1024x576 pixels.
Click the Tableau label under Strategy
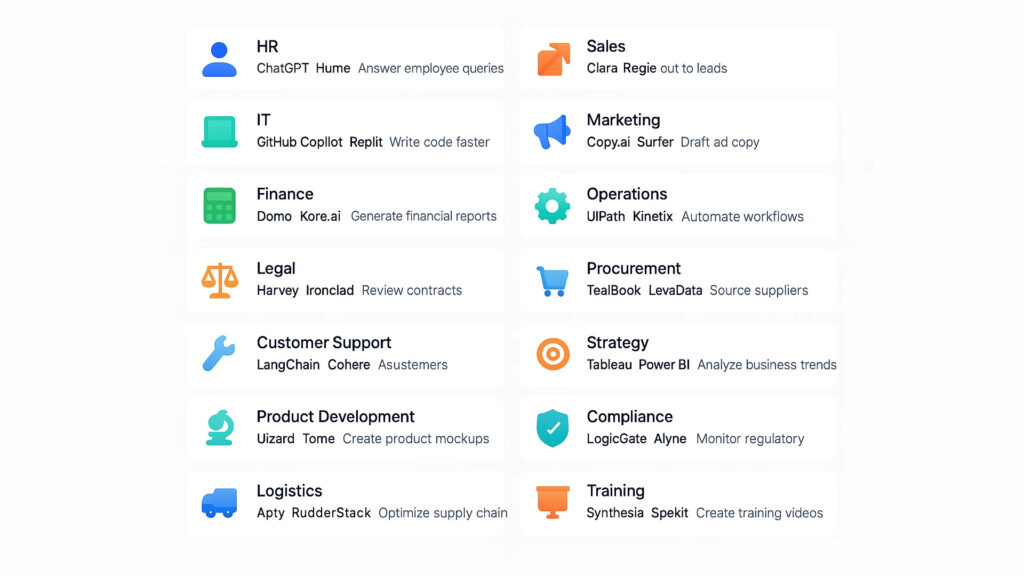[x=609, y=364]
